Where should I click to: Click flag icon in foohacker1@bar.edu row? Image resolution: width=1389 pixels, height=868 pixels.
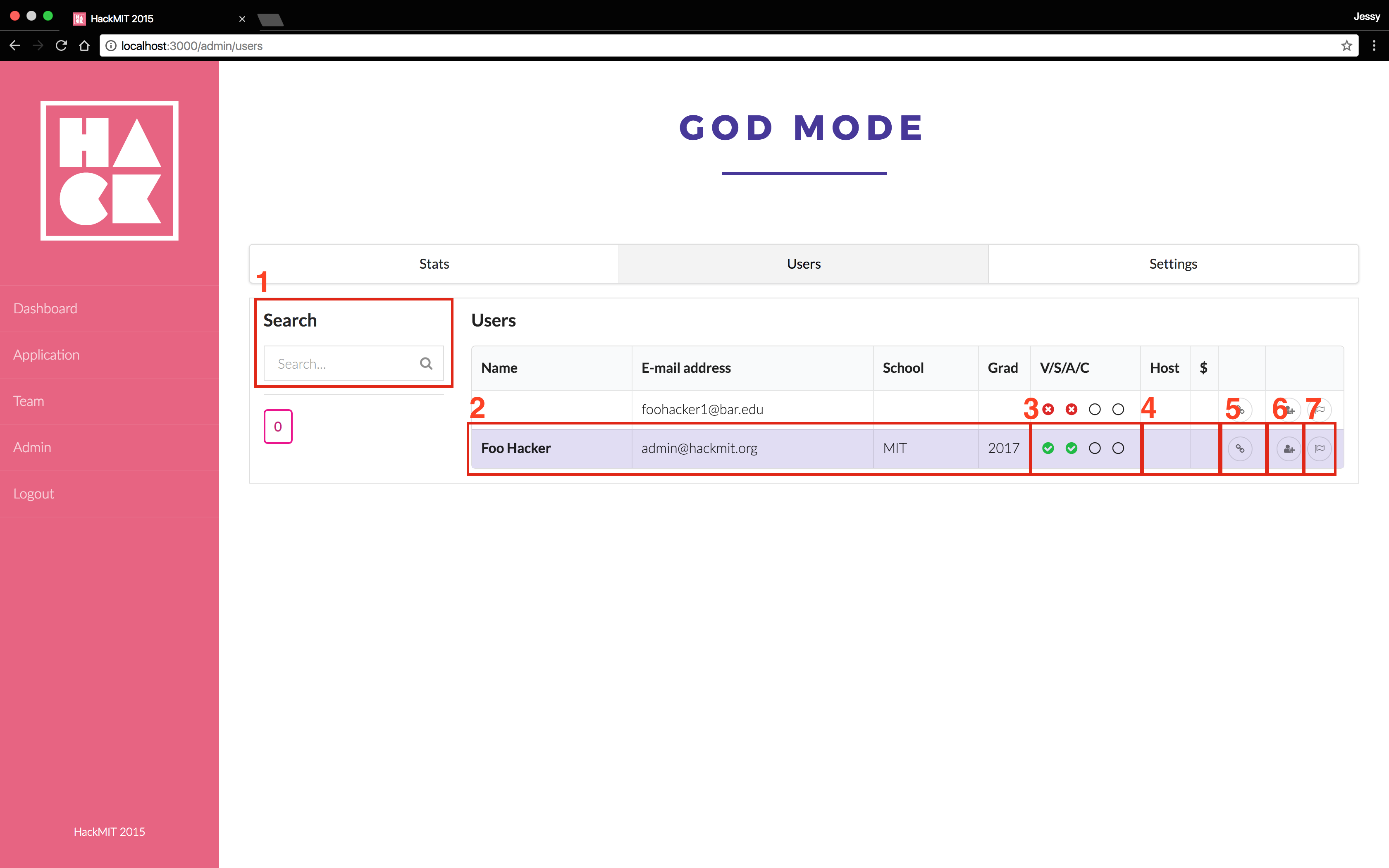click(1321, 409)
